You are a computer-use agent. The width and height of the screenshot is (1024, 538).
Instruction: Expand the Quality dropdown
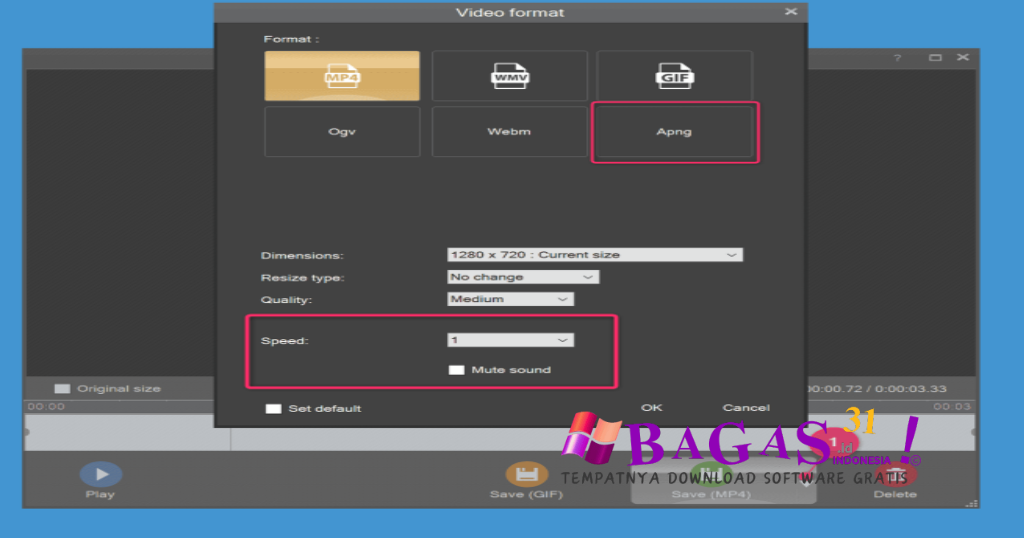[x=510, y=299]
